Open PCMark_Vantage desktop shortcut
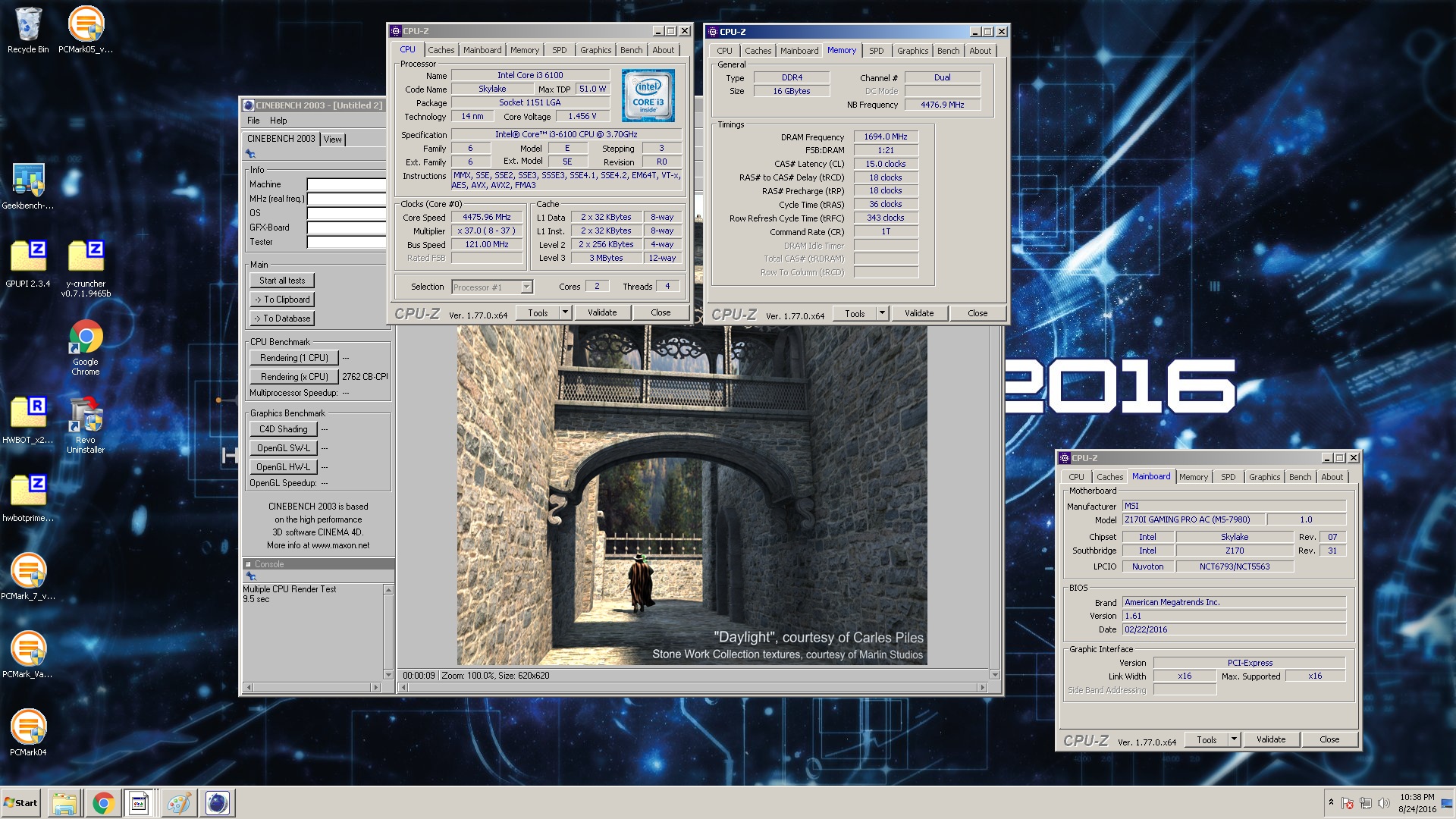Viewport: 1456px width, 819px height. tap(28, 654)
